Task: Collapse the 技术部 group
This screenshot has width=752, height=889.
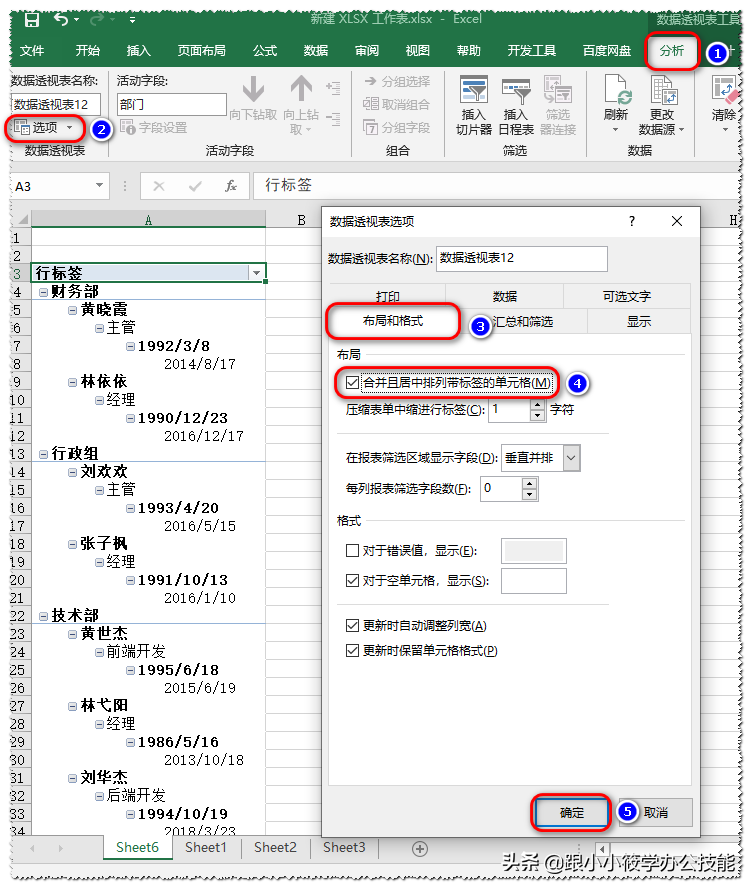Action: coord(43,616)
